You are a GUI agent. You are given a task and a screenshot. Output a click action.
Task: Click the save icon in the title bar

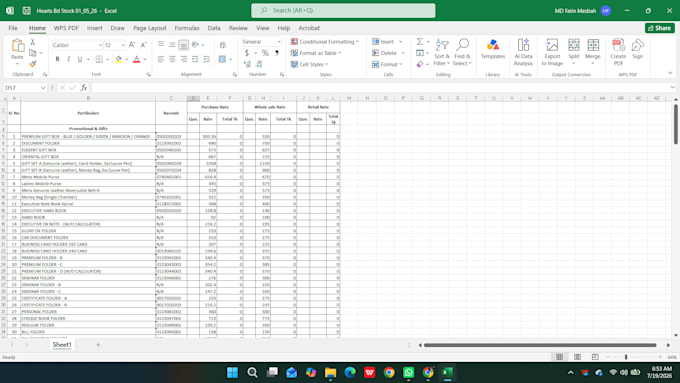pos(26,10)
